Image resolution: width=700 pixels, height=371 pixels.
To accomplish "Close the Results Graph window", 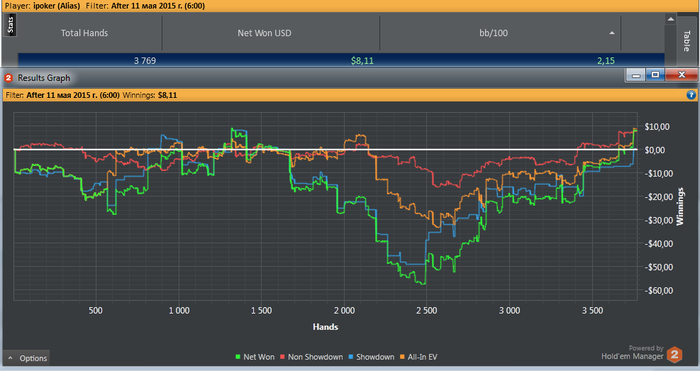I will pyautogui.click(x=681, y=75).
